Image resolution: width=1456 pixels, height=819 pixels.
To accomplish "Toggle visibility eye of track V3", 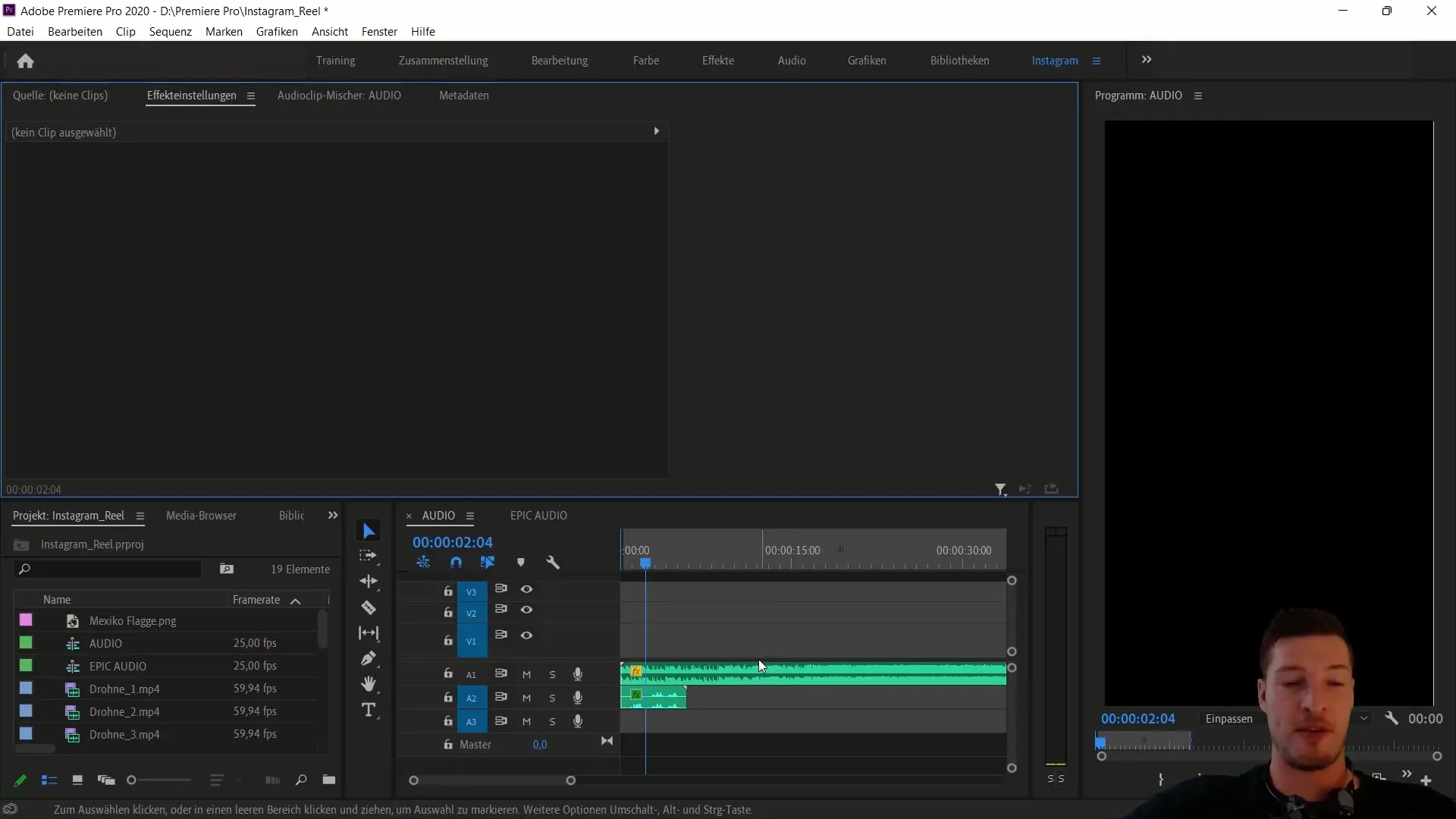I will 526,589.
